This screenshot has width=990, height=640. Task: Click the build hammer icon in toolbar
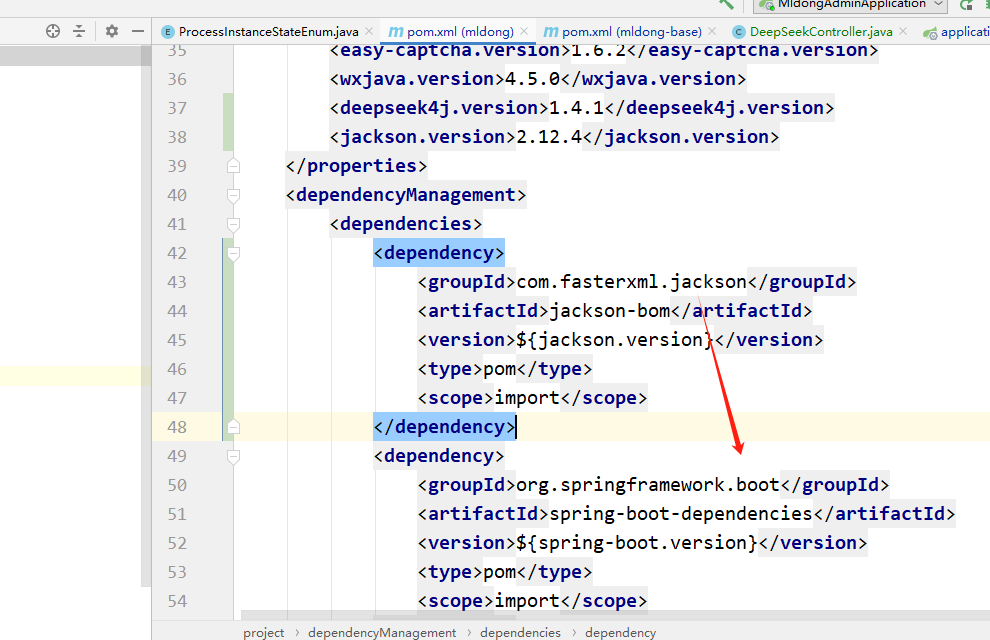click(727, 4)
